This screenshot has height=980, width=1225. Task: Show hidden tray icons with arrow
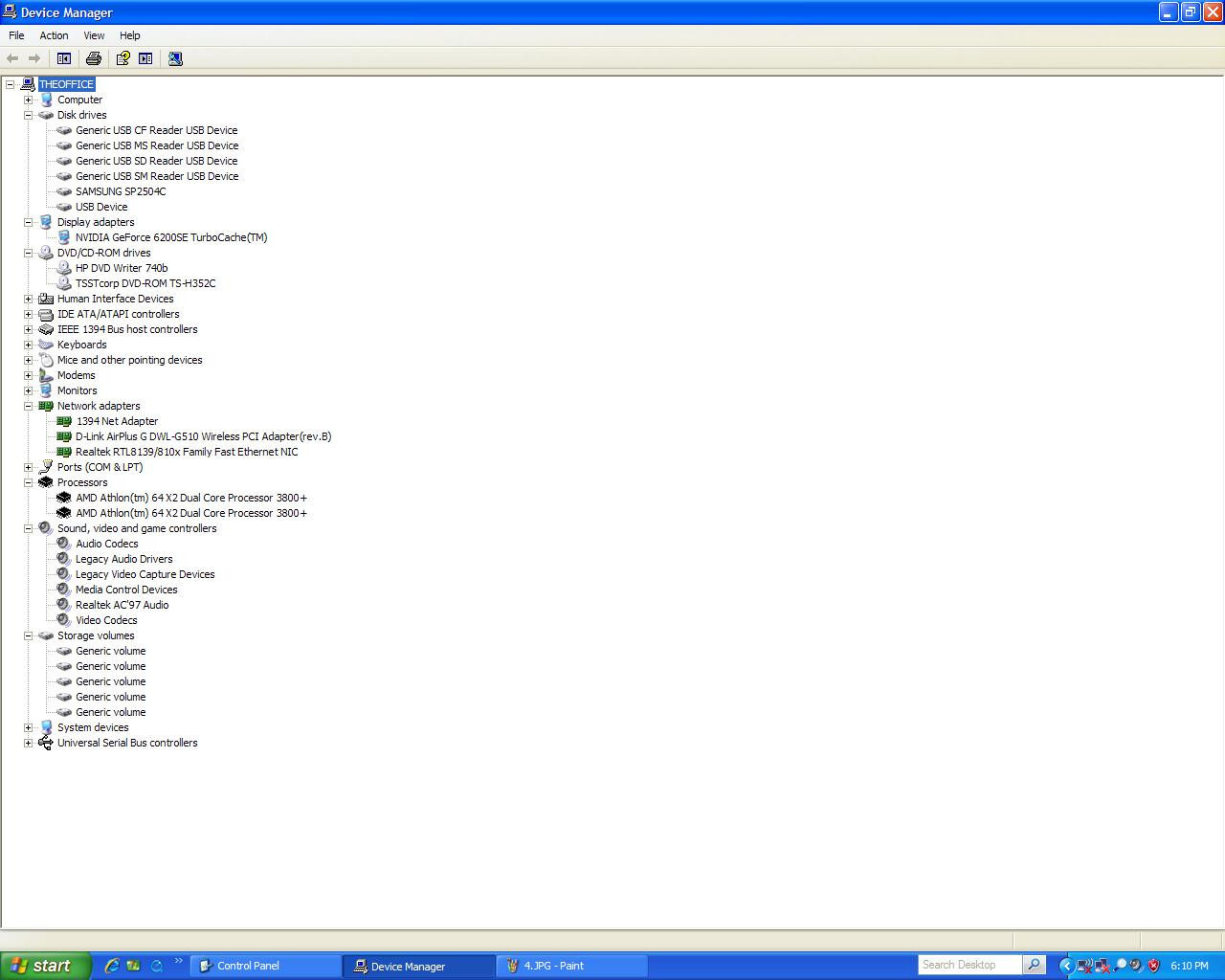tap(1065, 966)
